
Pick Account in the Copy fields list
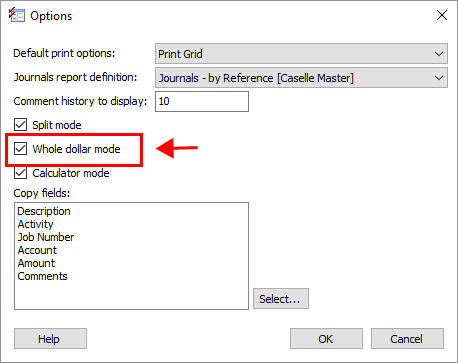click(x=37, y=250)
